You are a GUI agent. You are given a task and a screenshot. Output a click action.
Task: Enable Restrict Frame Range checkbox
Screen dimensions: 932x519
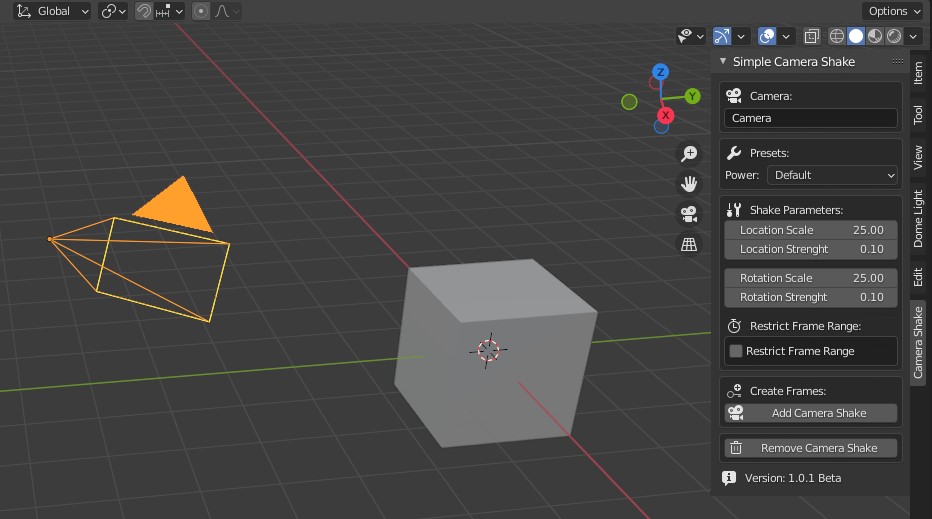[x=736, y=351]
